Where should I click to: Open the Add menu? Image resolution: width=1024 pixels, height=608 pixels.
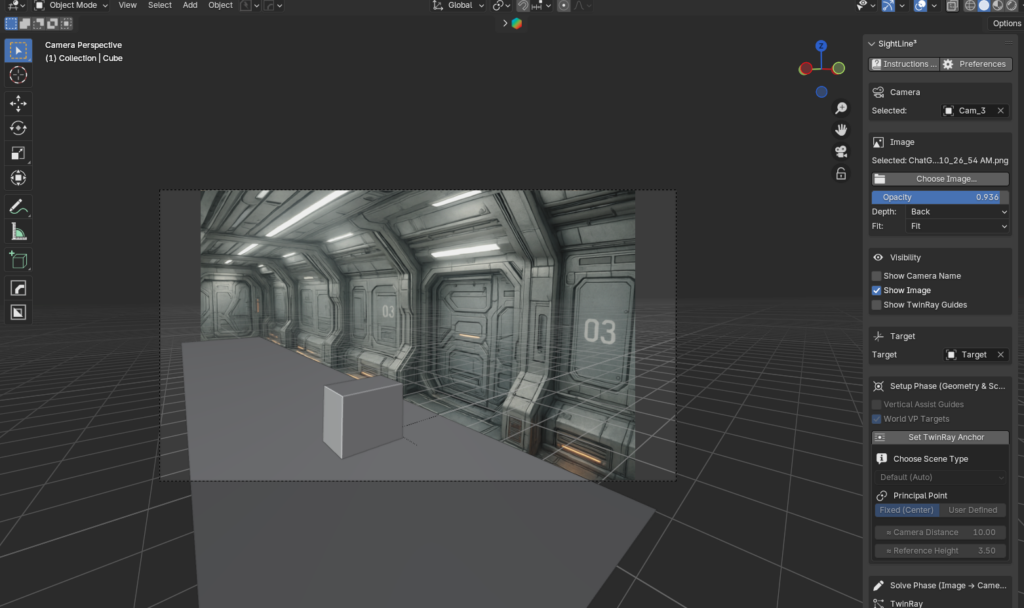tap(190, 6)
